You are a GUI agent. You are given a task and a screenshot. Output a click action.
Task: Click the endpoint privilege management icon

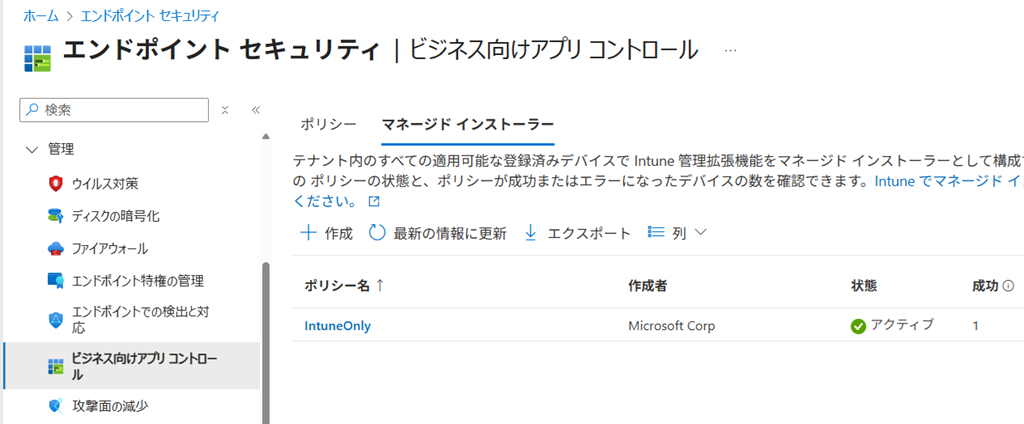click(56, 281)
